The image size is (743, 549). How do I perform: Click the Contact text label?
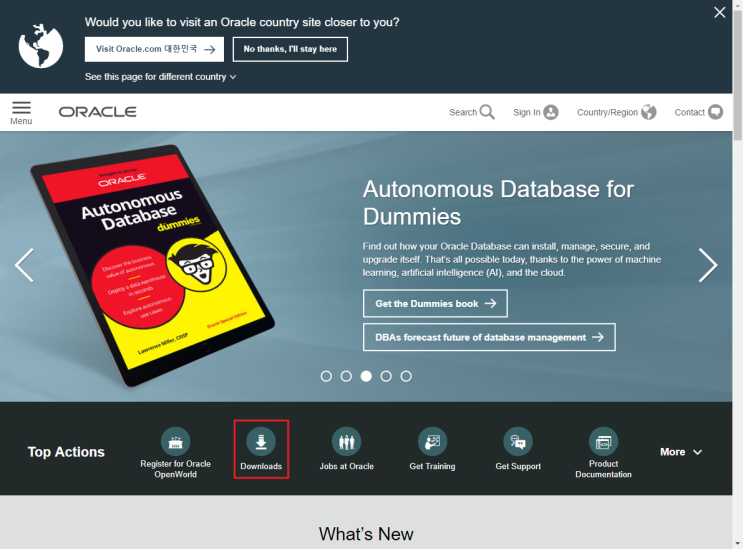point(689,112)
